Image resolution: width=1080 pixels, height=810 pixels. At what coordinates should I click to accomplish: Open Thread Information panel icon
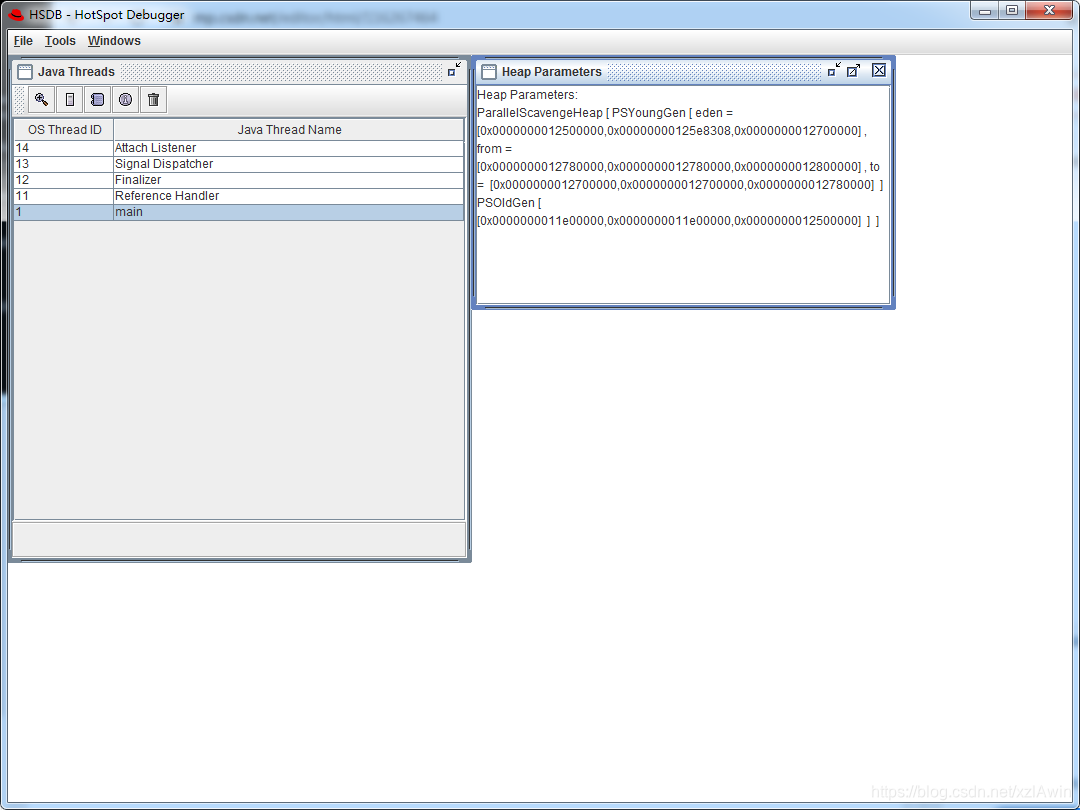(125, 99)
